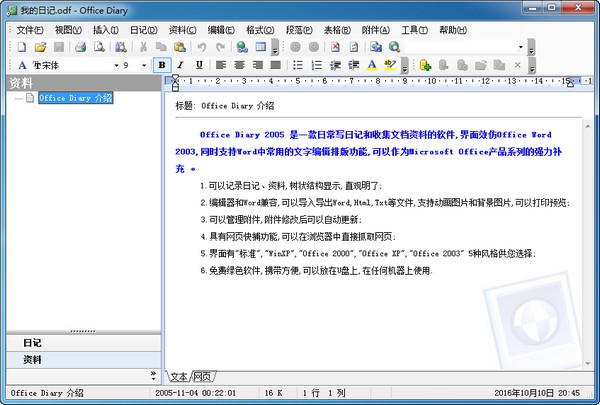The image size is (600, 405).
Task: Switch to the 网页 tab
Action: (x=202, y=377)
